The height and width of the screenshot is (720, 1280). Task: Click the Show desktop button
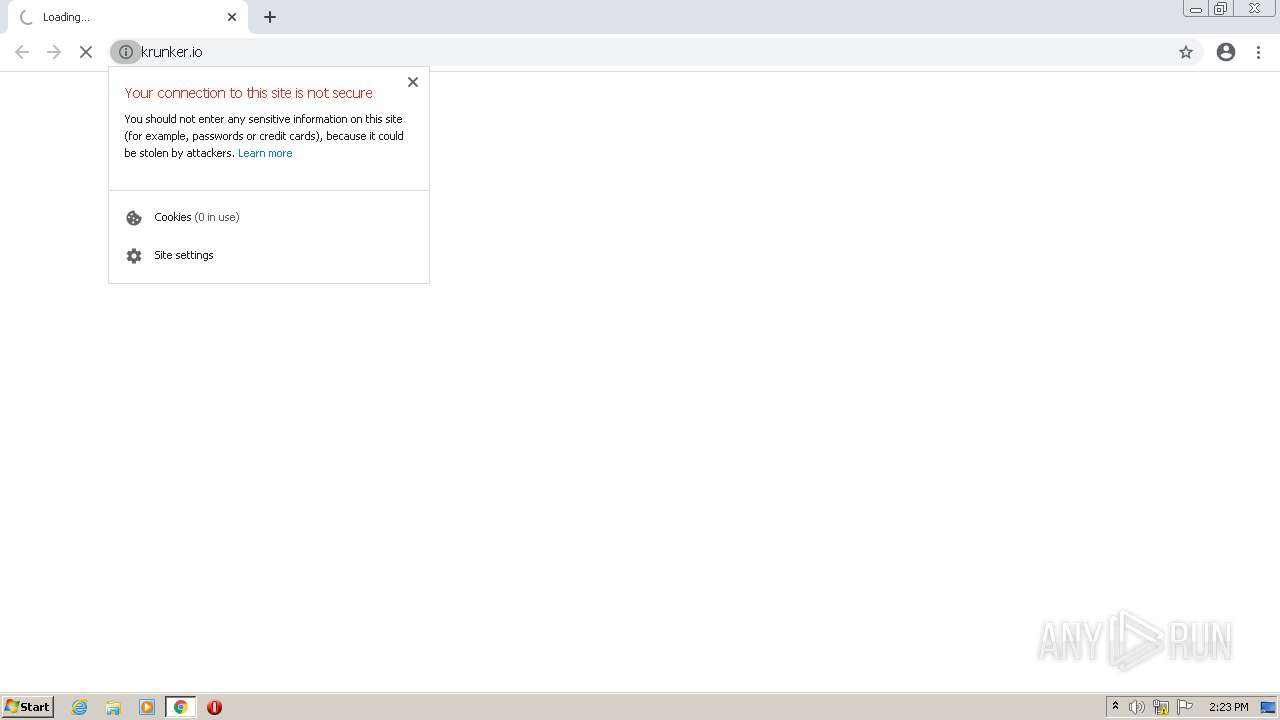coord(1268,707)
